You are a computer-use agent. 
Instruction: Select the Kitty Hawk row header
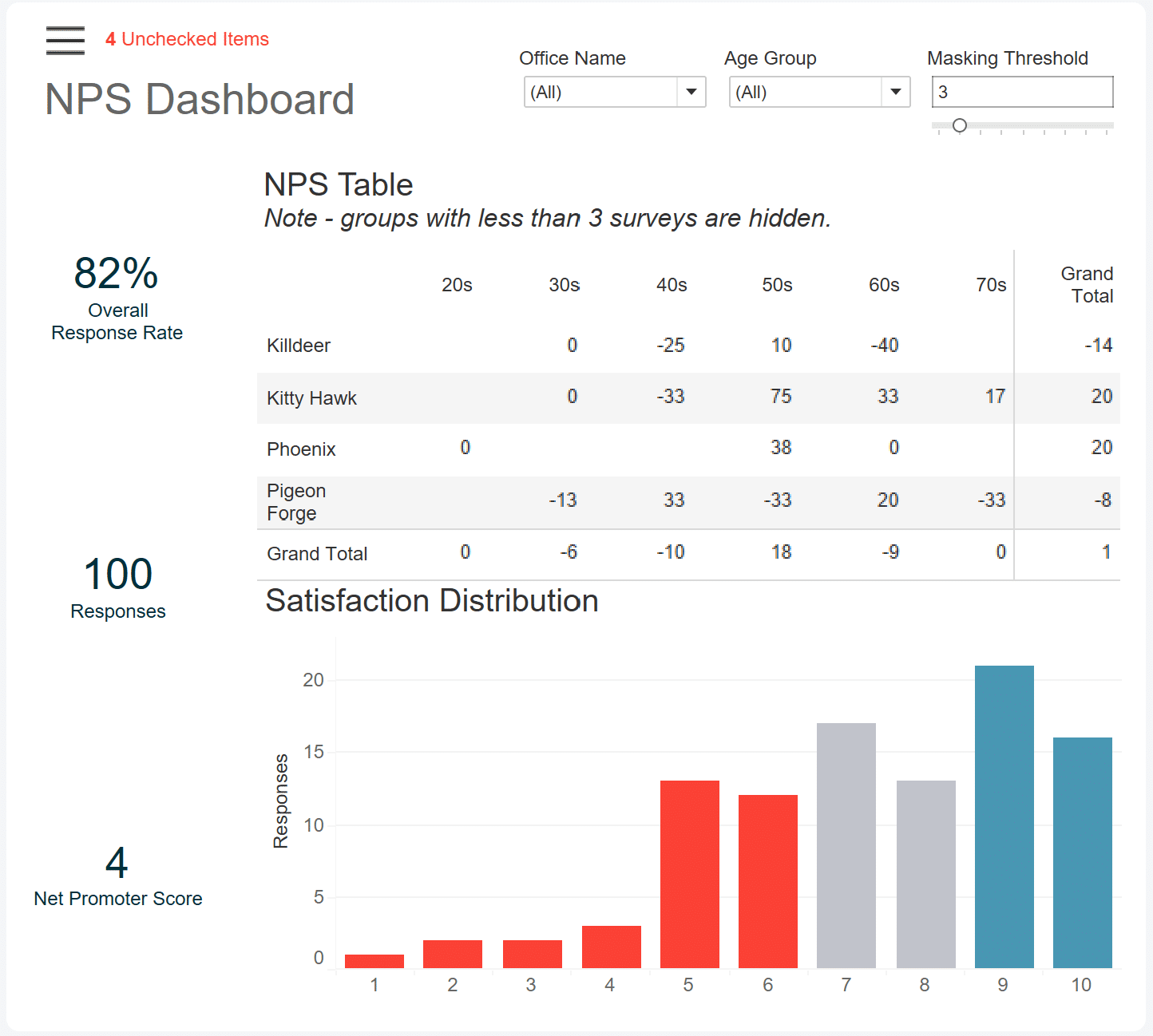click(x=311, y=398)
